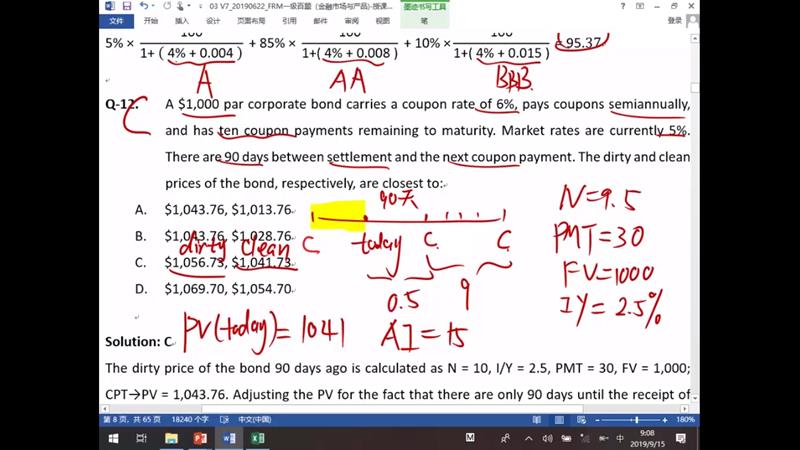Click the word count '18240 个字' status
800x450 pixels.
190,419
